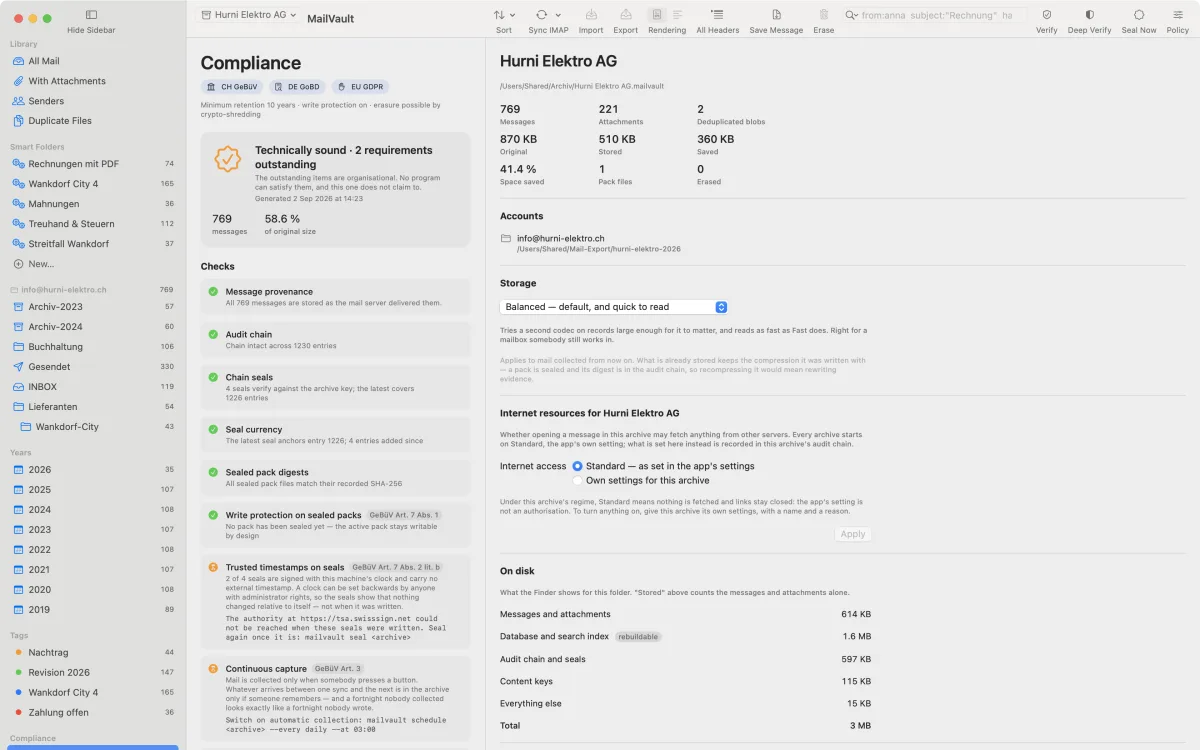Click the Import toolbar icon
The width and height of the screenshot is (1200, 750).
[591, 15]
